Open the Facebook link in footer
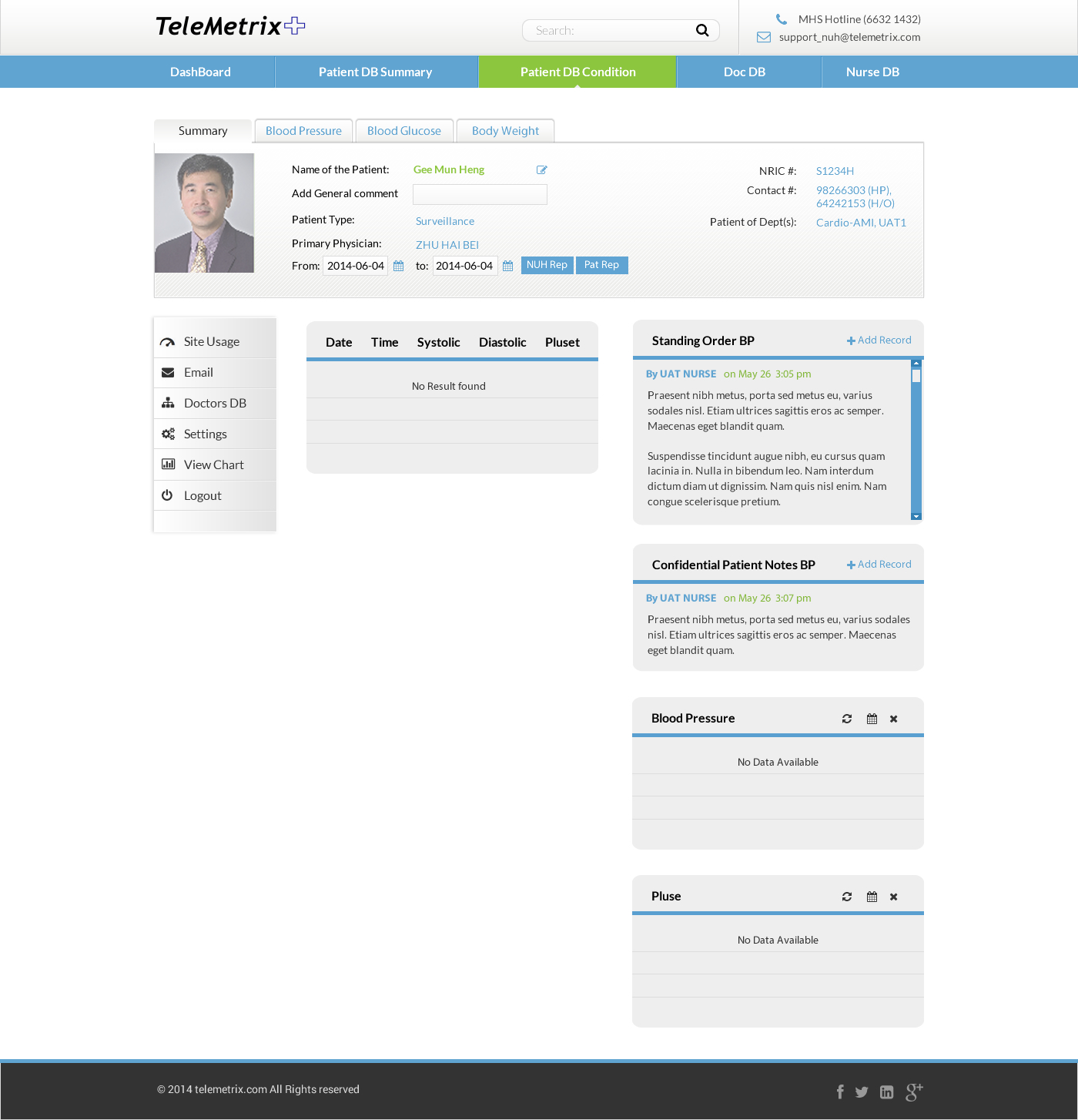The image size is (1078, 1120). (x=840, y=1091)
